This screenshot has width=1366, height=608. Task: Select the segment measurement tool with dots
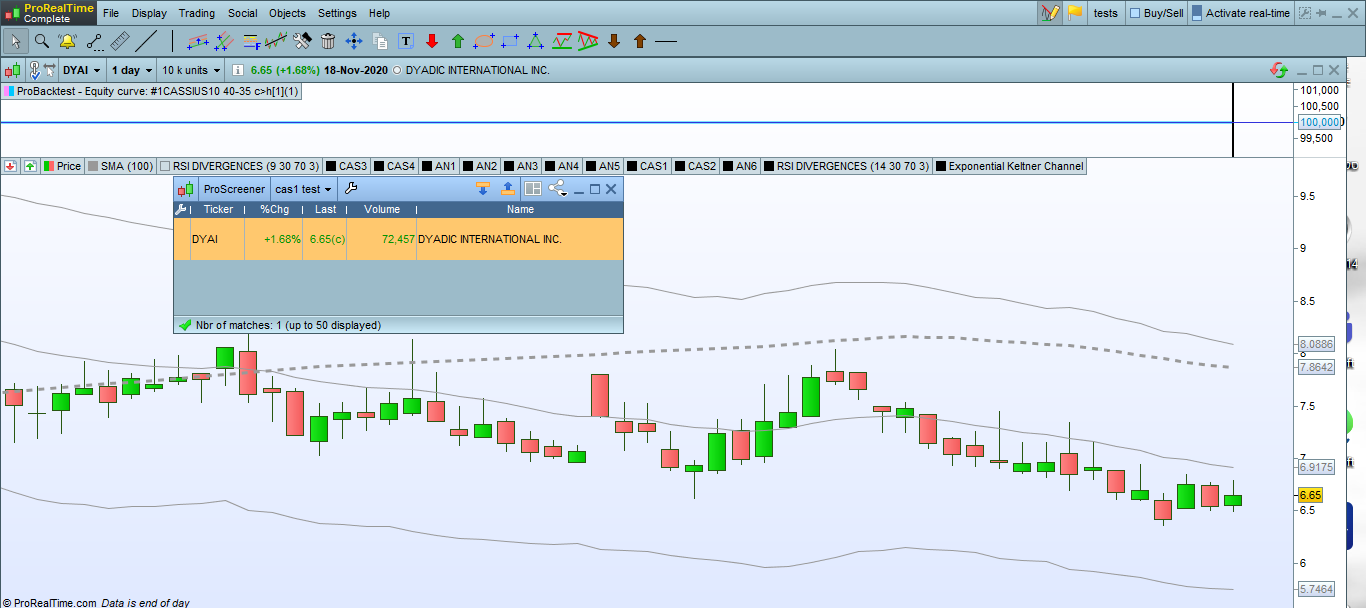click(x=94, y=41)
